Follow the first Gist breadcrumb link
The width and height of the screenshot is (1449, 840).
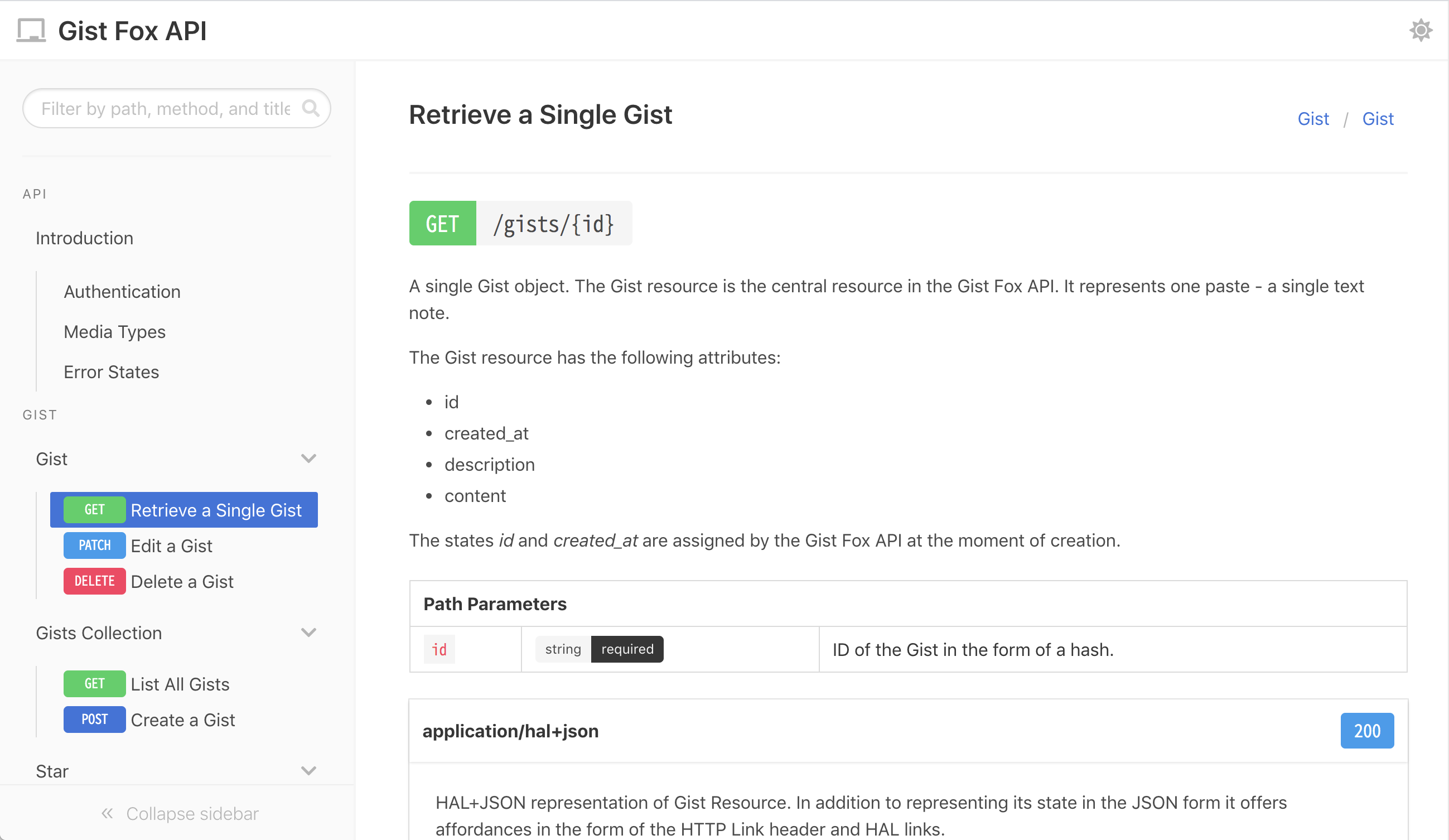point(1313,118)
